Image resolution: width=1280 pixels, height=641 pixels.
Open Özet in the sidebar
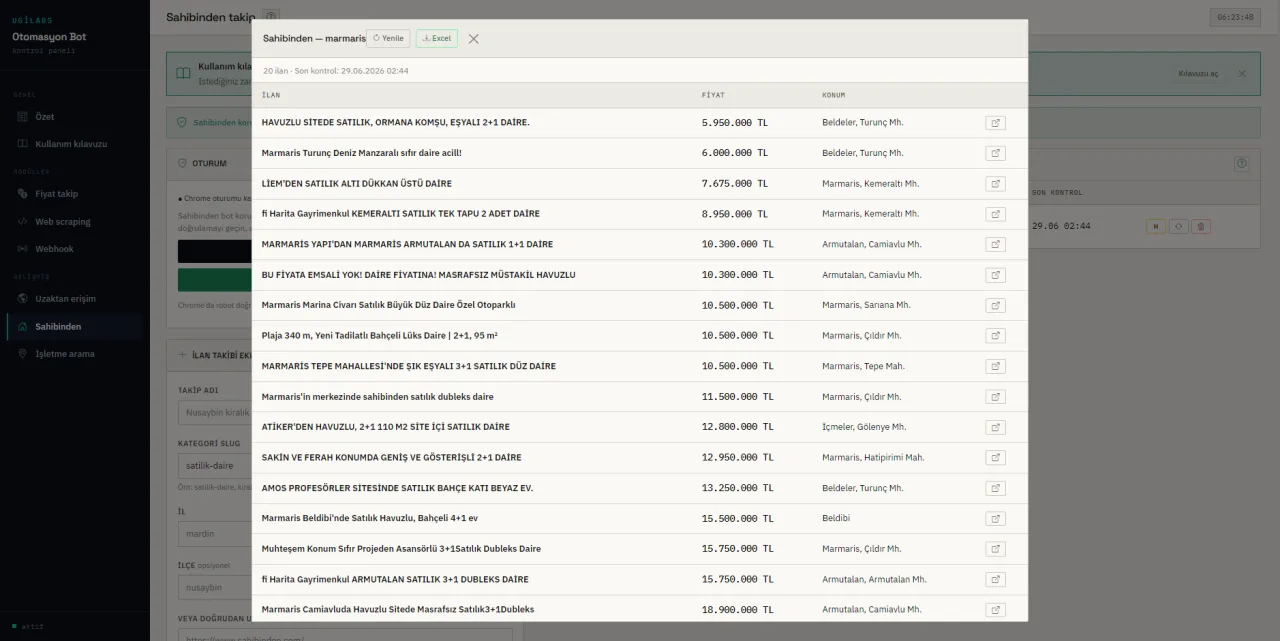(x=75, y=116)
